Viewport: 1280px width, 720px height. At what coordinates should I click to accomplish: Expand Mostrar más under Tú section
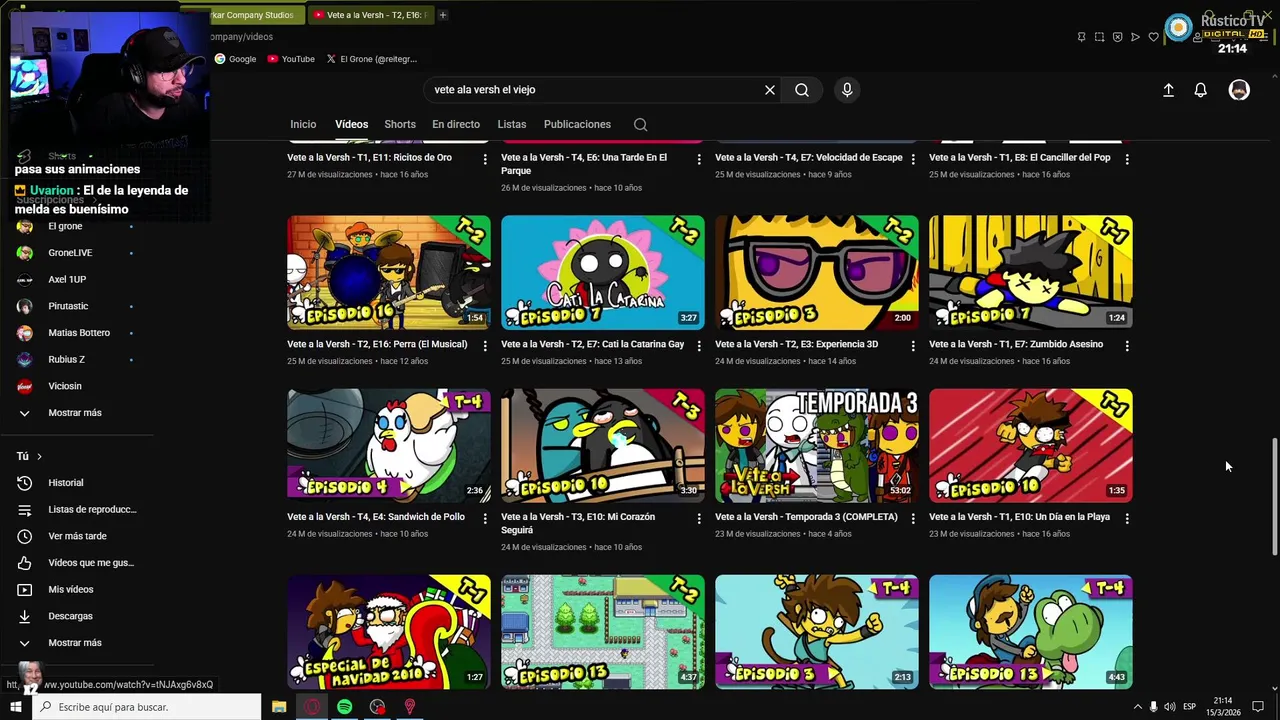[77, 643]
